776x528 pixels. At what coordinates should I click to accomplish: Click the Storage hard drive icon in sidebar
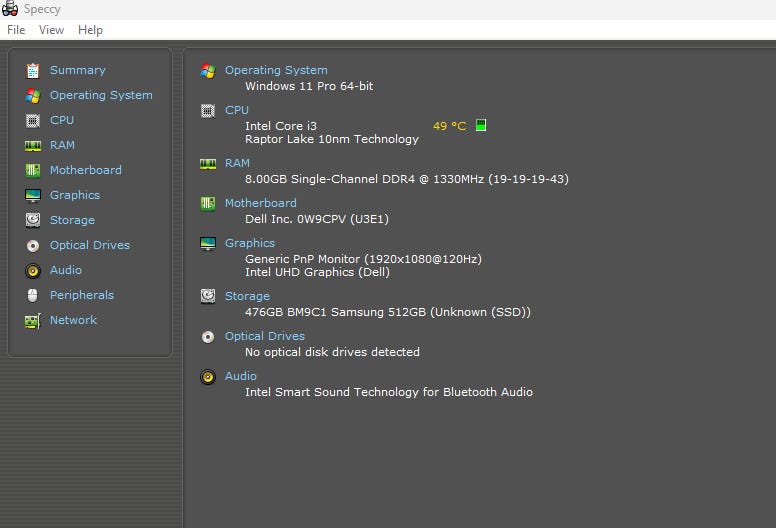point(33,220)
